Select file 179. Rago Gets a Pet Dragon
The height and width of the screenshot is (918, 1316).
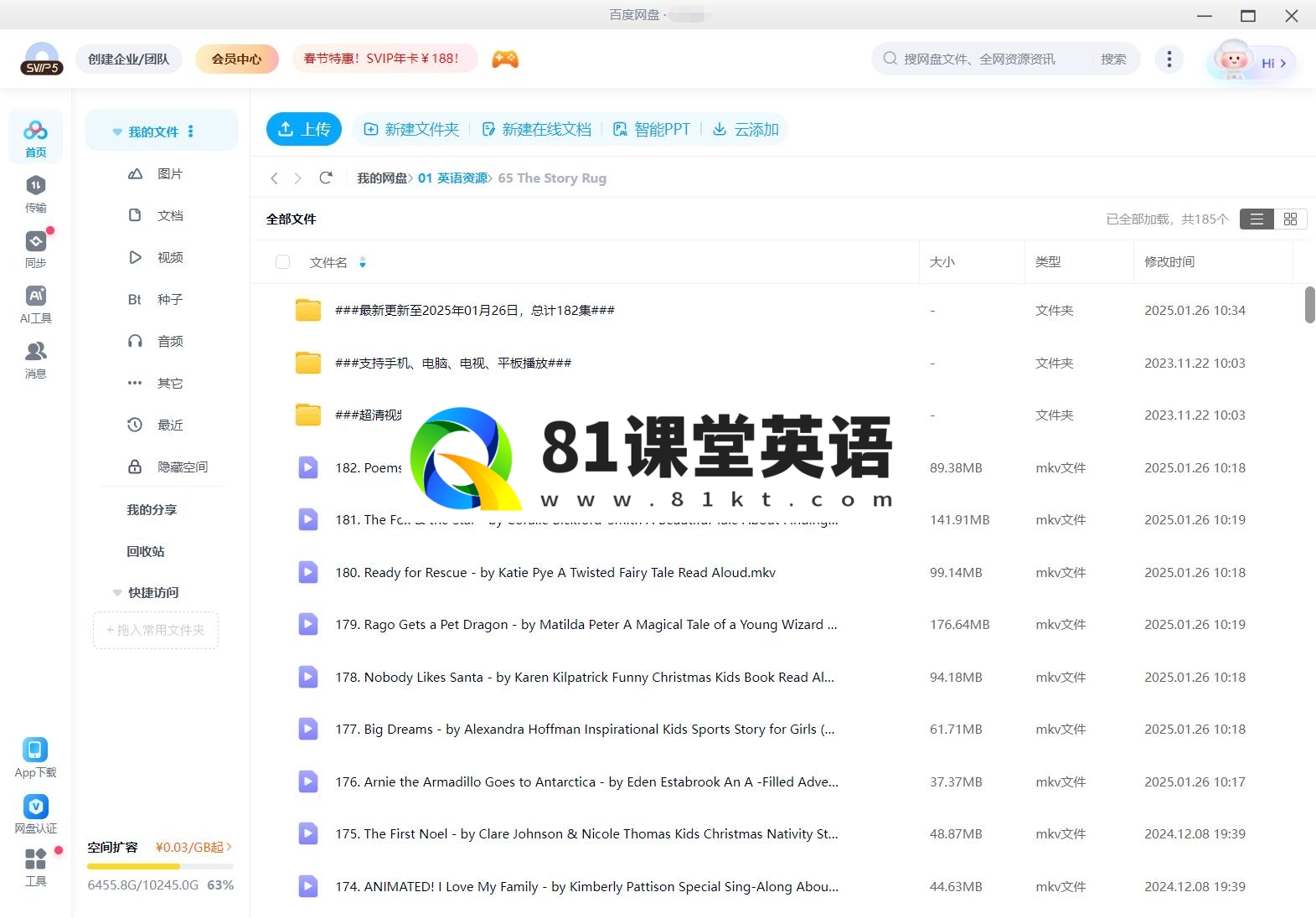pyautogui.click(x=586, y=624)
